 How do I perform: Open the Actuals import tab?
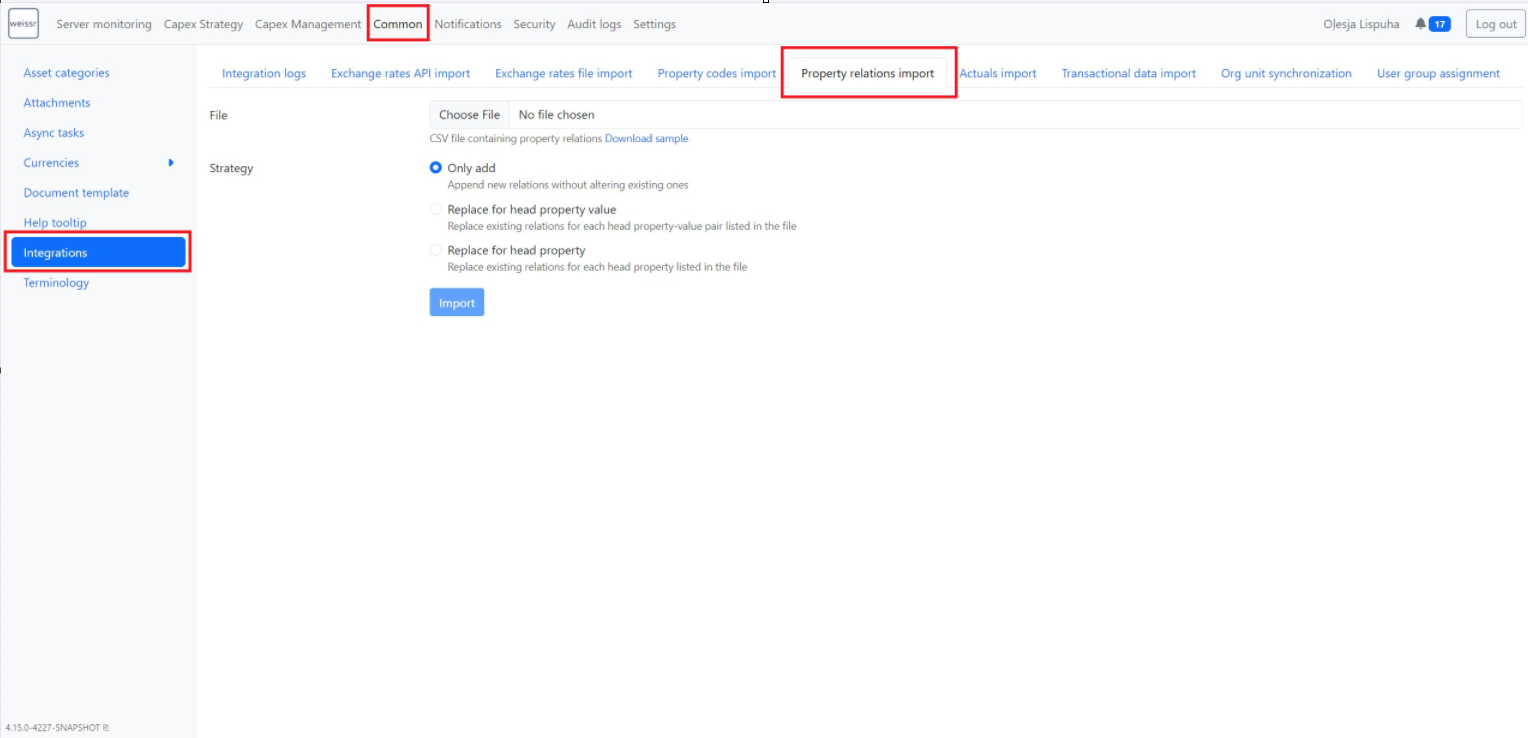[x=998, y=73]
